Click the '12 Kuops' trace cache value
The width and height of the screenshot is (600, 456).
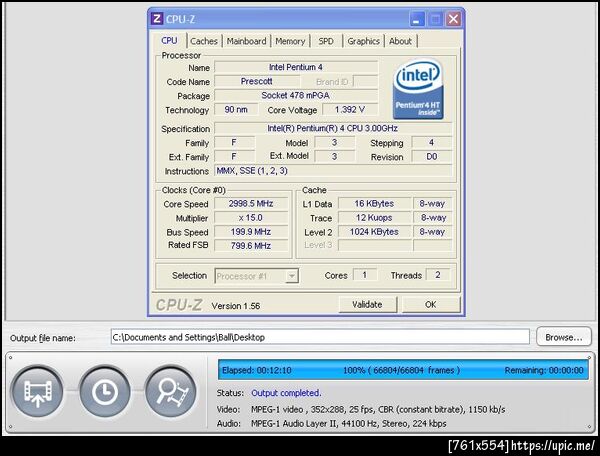pos(374,218)
